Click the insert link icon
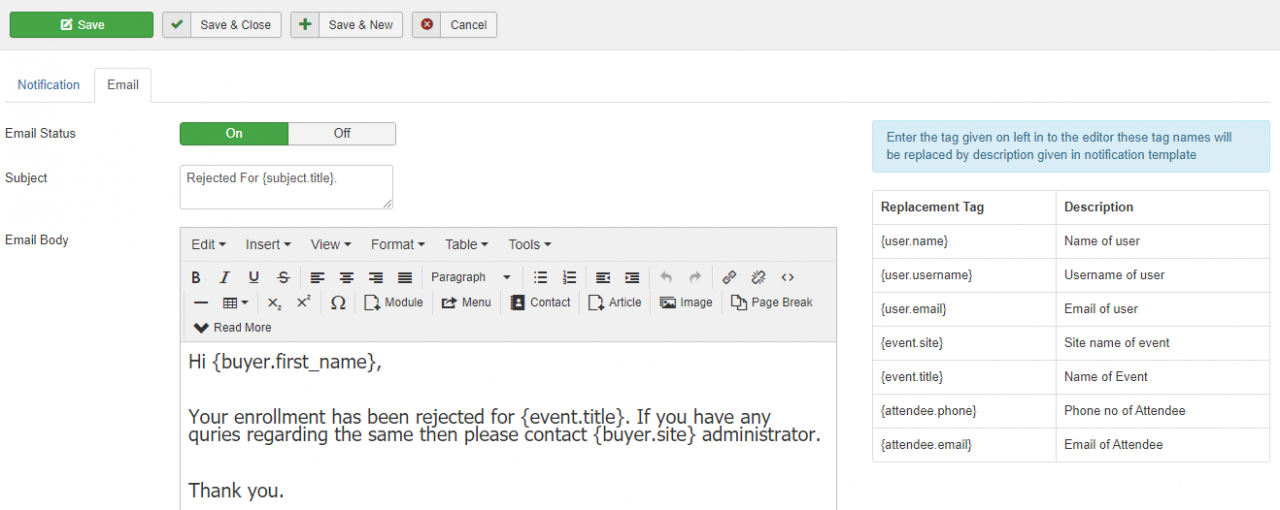Viewport: 1280px width, 510px height. click(729, 277)
